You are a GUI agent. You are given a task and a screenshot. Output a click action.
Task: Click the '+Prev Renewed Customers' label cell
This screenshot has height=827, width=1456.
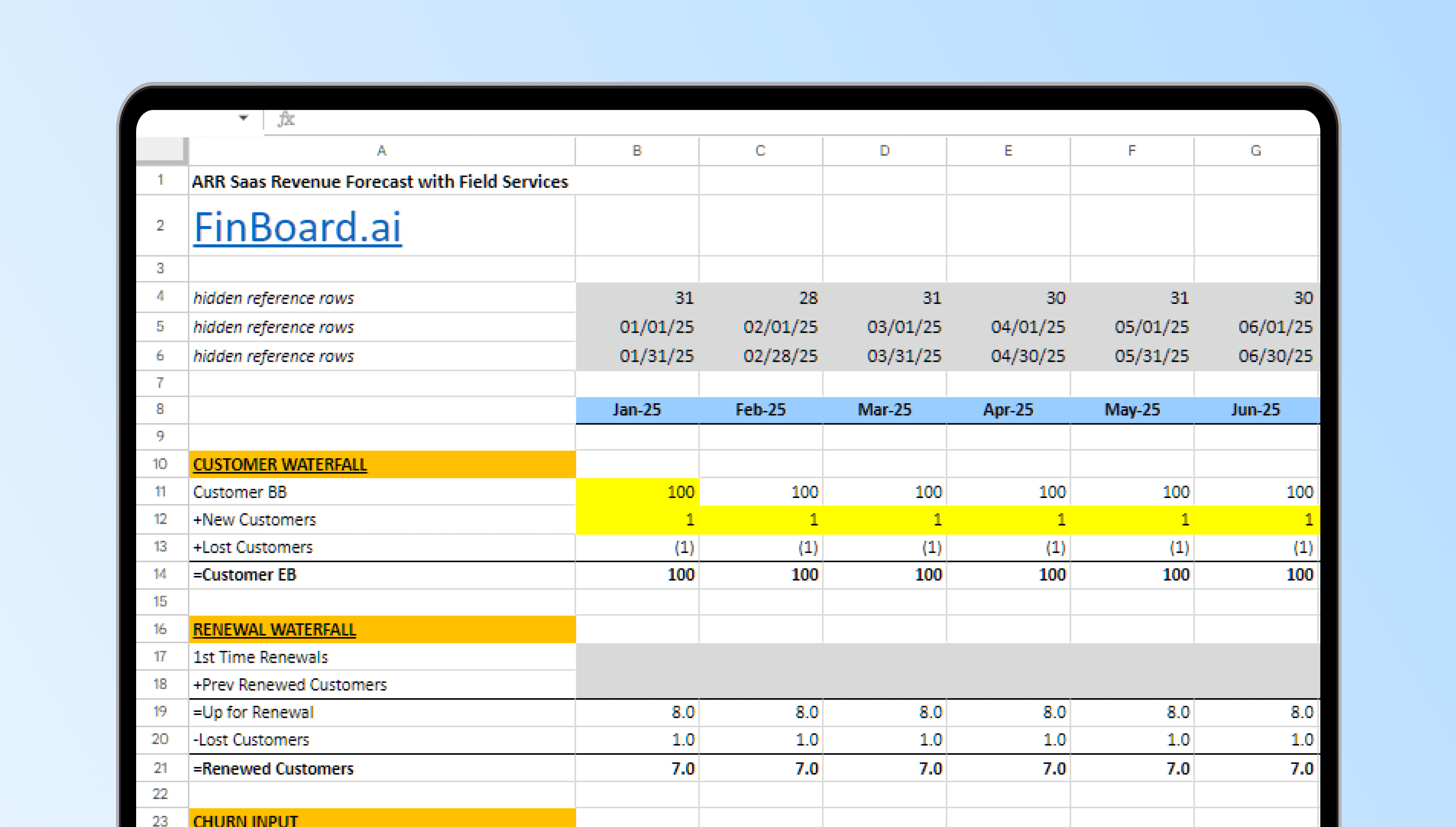pyautogui.click(x=381, y=684)
